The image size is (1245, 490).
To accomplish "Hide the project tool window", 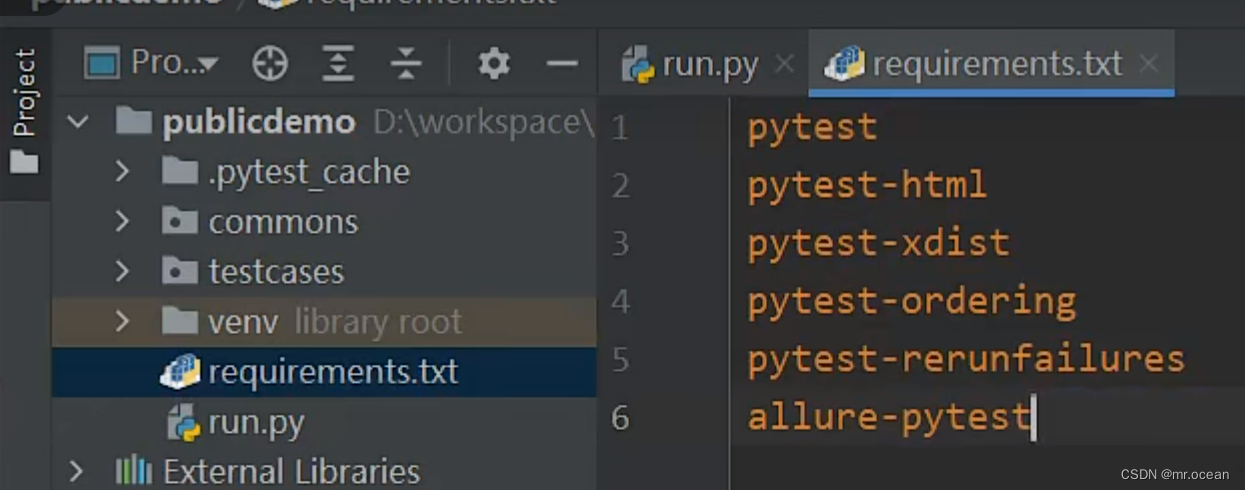I will click(562, 64).
